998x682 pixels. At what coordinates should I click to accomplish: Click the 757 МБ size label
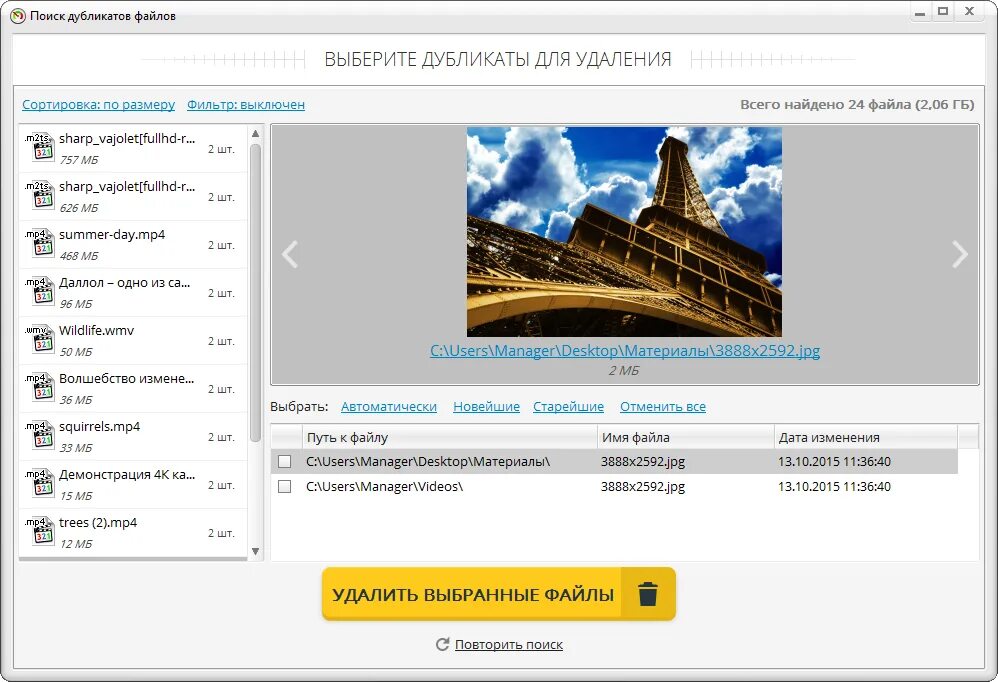click(x=79, y=160)
